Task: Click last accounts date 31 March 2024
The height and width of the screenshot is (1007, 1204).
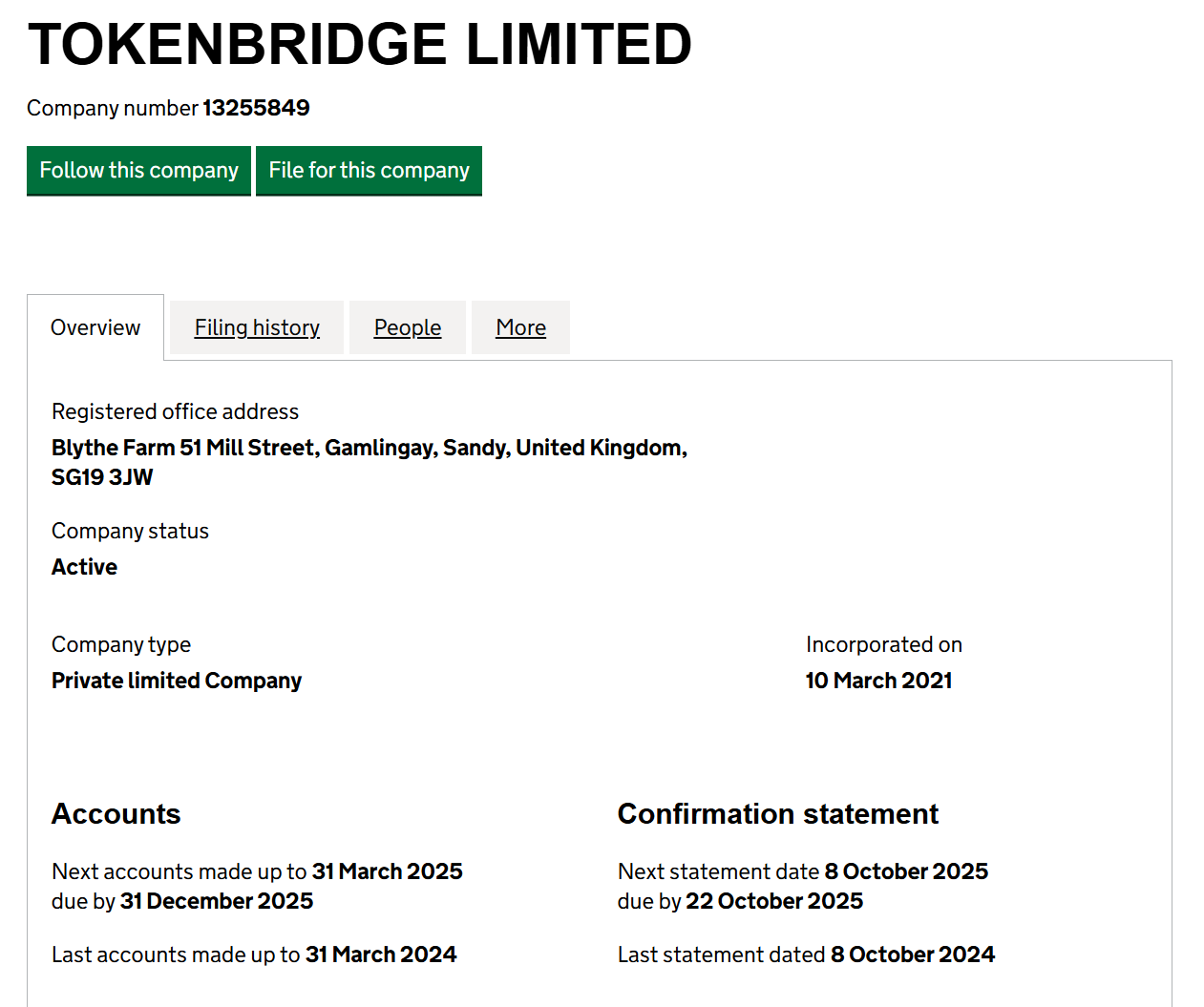Action: click(381, 955)
